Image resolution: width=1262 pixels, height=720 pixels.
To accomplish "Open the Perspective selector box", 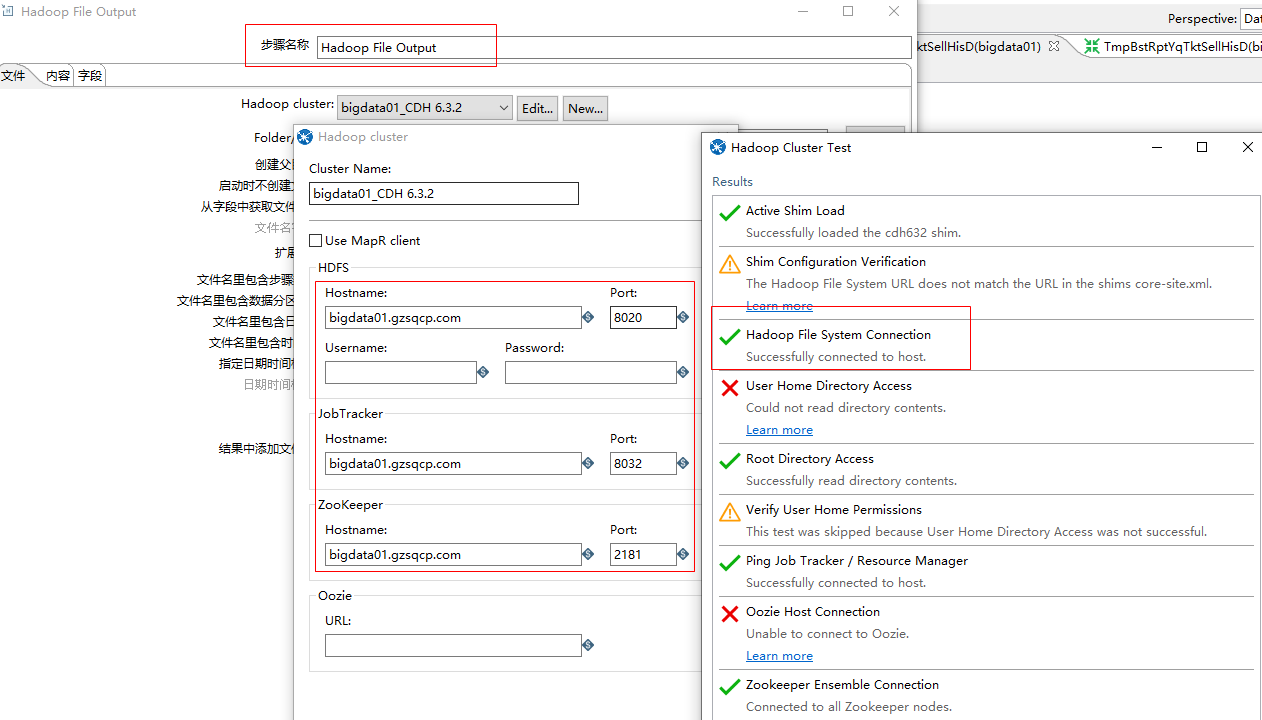I will [1250, 19].
